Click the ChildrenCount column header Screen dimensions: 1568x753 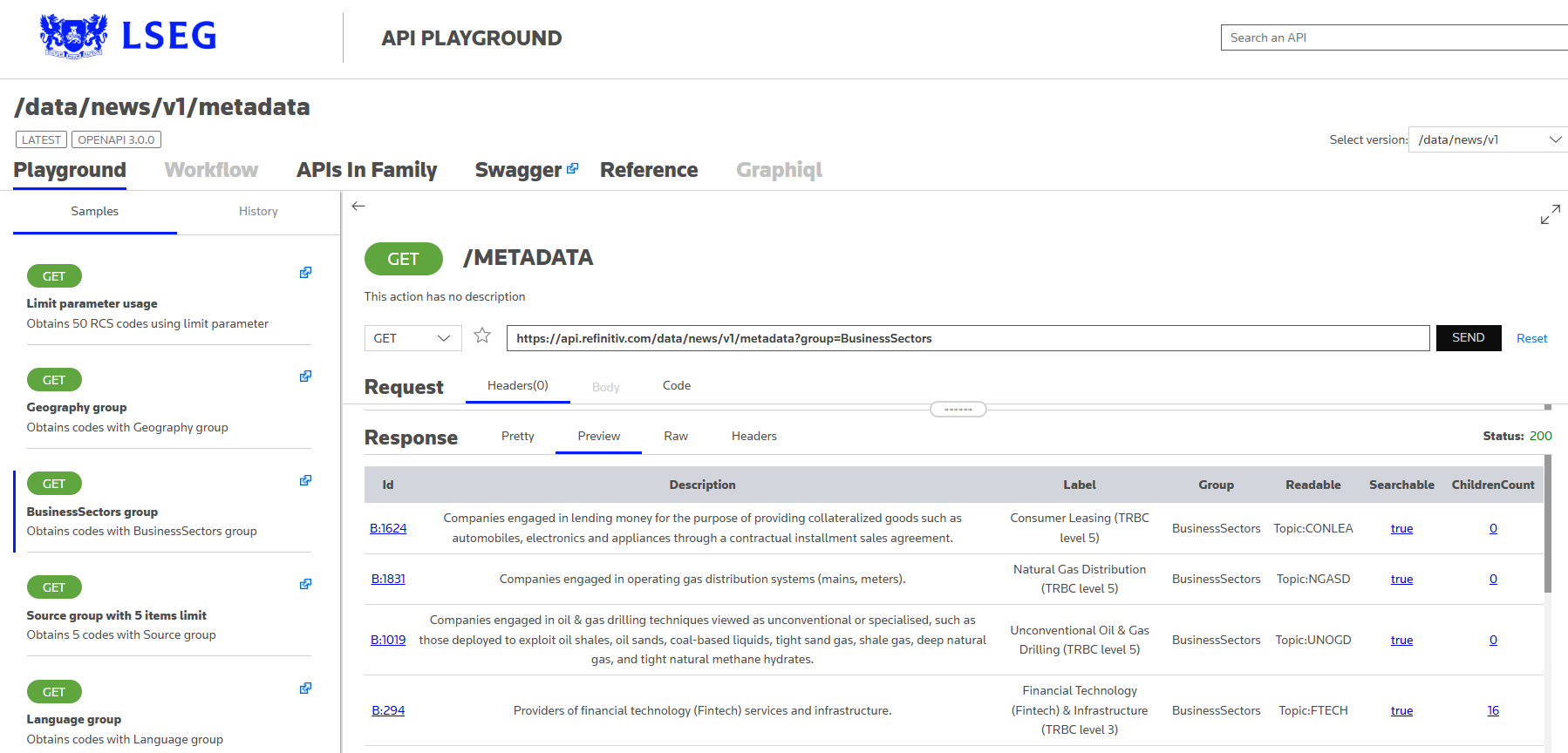point(1493,485)
